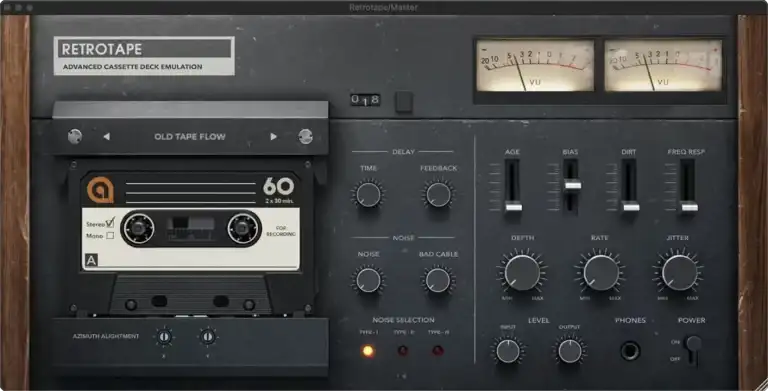Click the tape counter display showing 018
The image size is (768, 391).
pyautogui.click(x=365, y=100)
